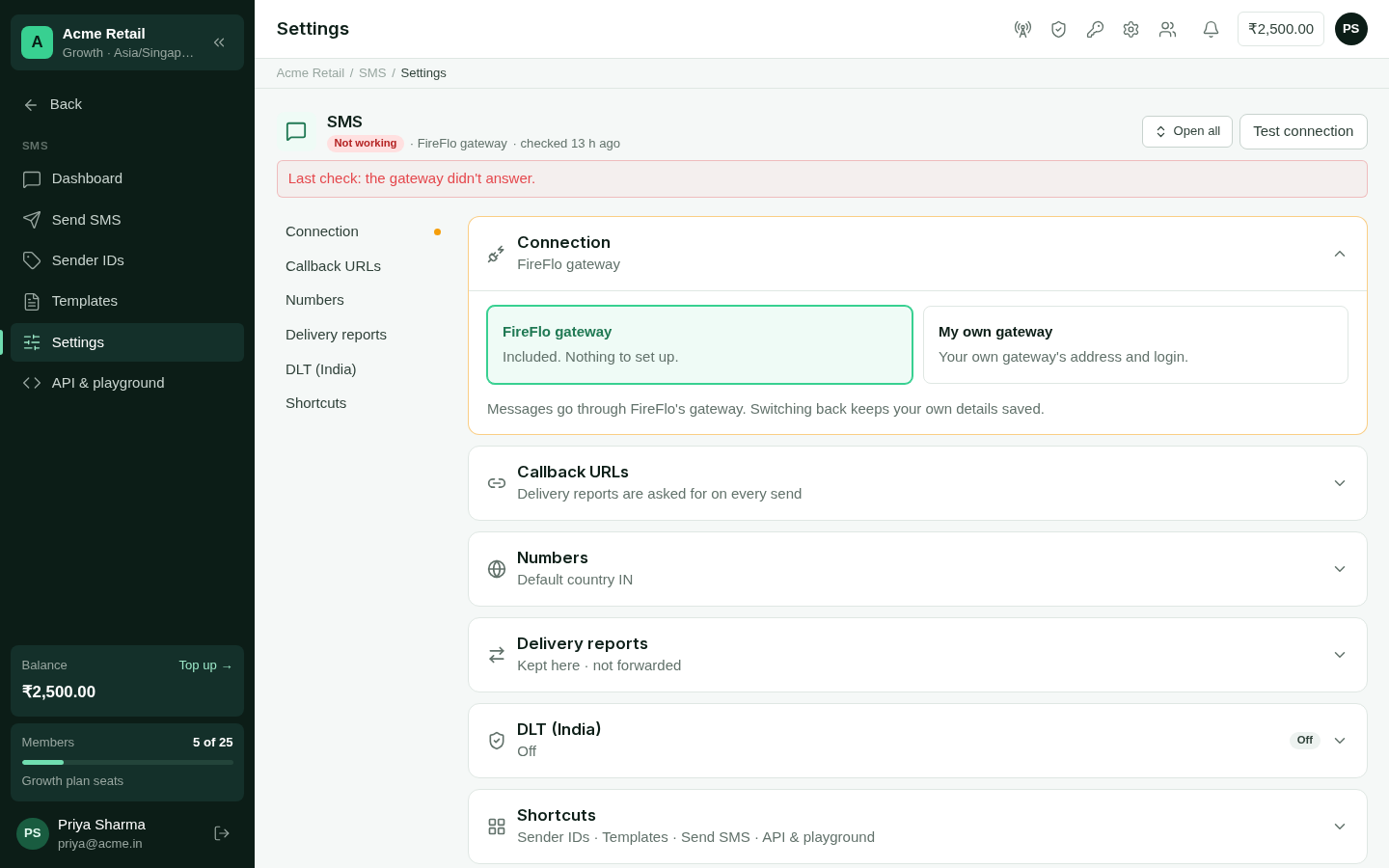The width and height of the screenshot is (1389, 868).
Task: Jump to DLT (India) in section list
Action: [x=363, y=369]
